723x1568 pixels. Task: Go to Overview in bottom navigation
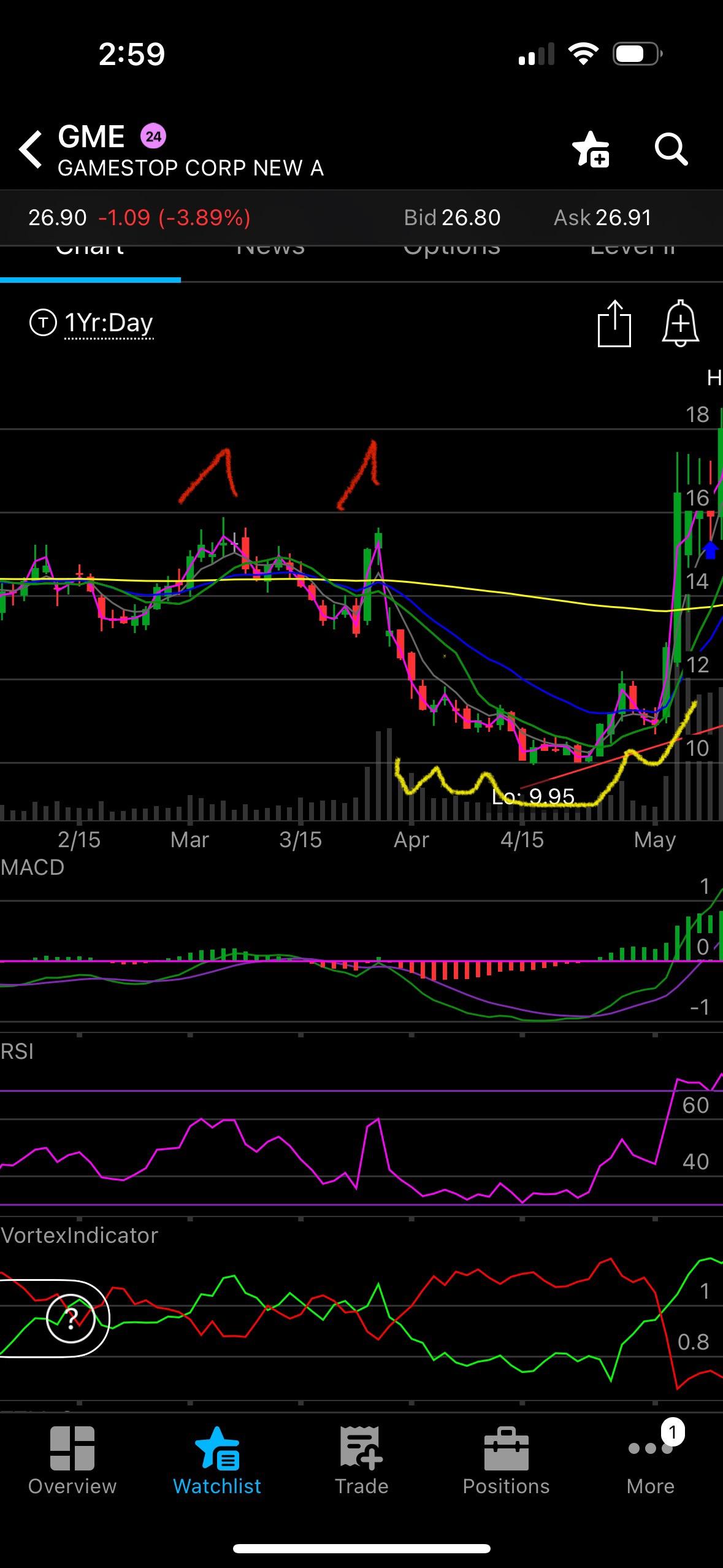click(72, 1461)
